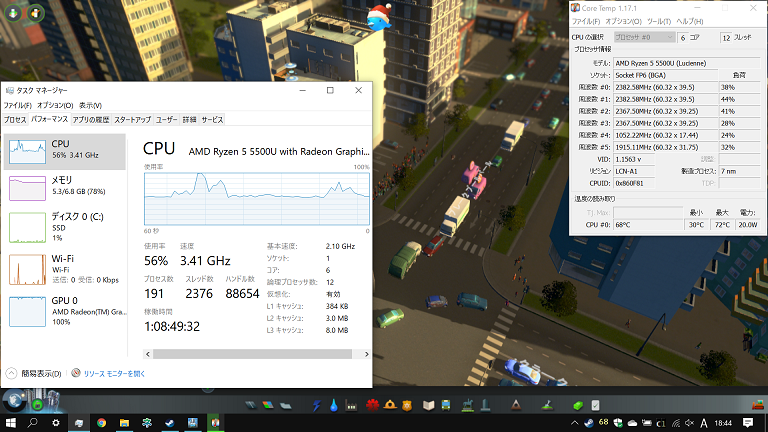This screenshot has width=768, height=432.
Task: Open the Education book menu
Action: pos(429,405)
